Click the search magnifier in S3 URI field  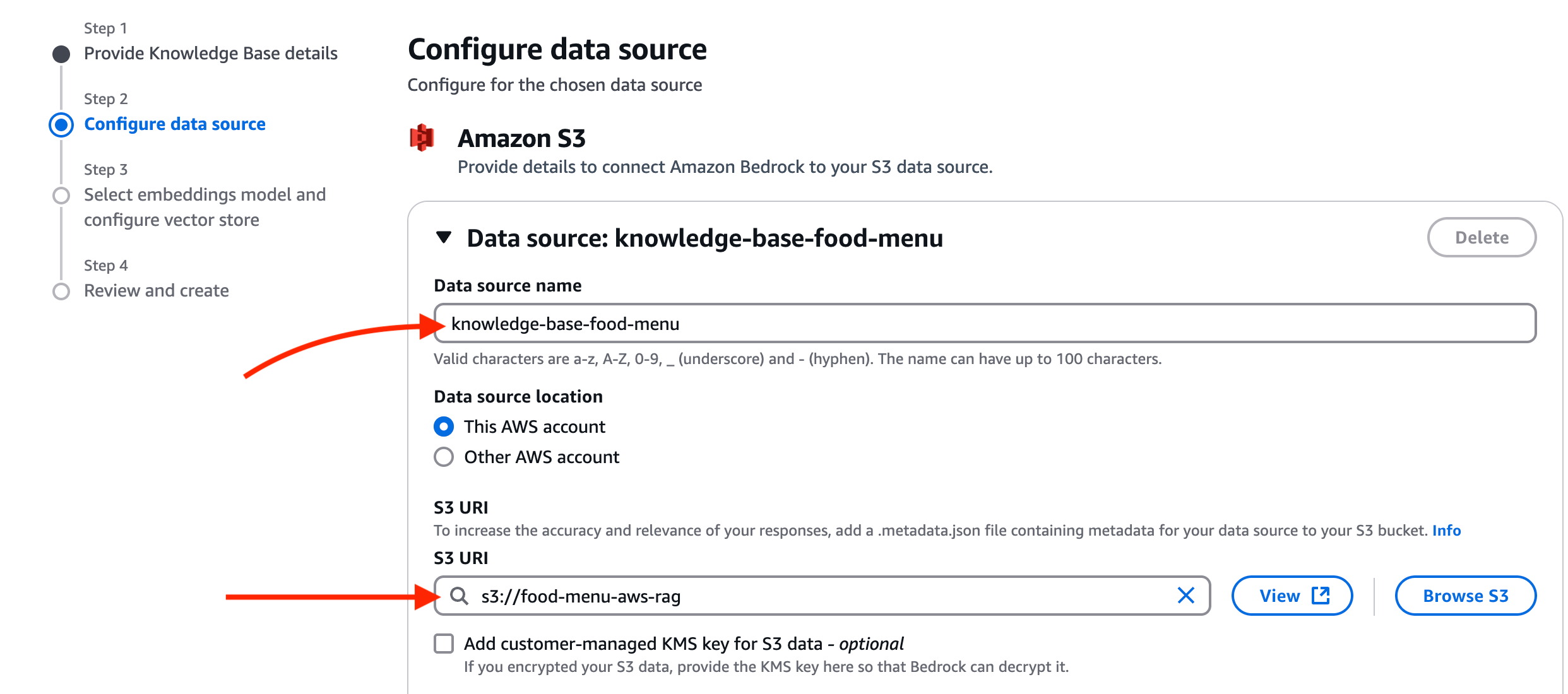[460, 596]
